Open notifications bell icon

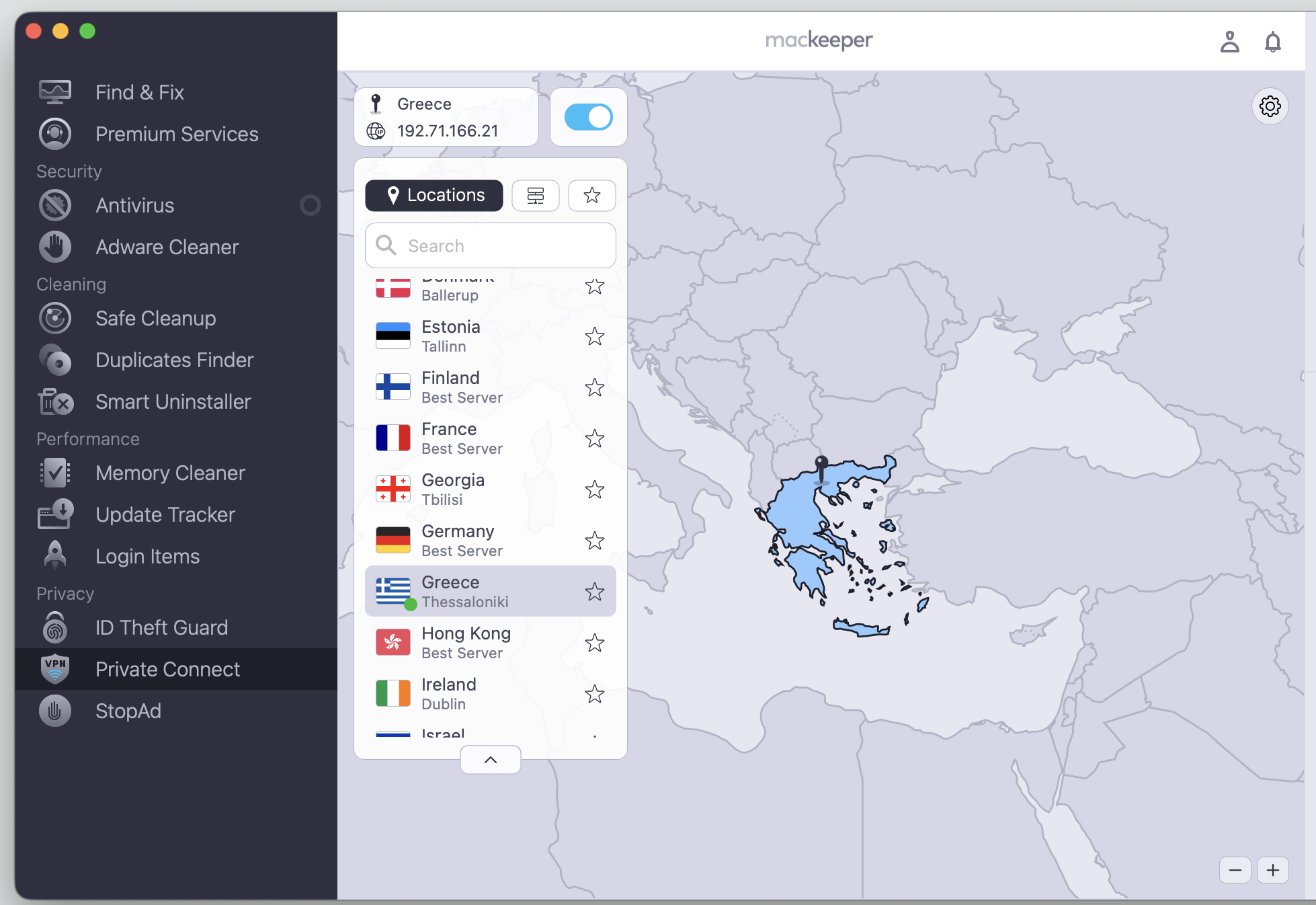click(x=1273, y=42)
